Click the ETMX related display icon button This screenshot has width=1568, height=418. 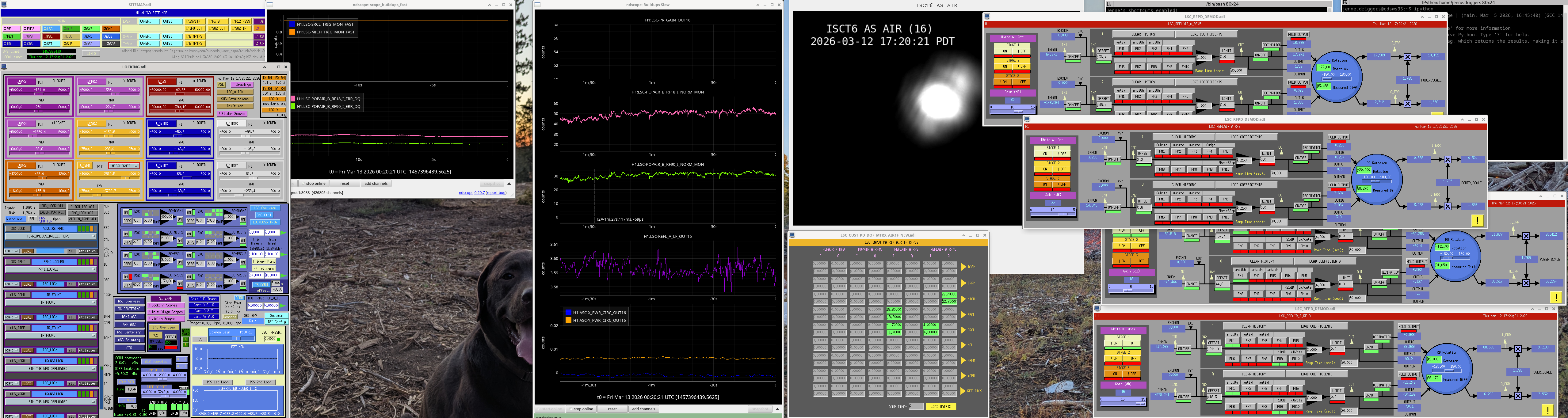161,123
